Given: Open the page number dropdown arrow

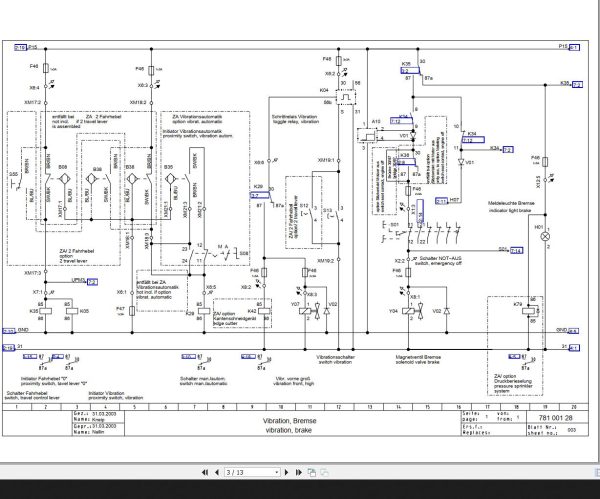Looking at the screenshot, I should tap(277, 473).
